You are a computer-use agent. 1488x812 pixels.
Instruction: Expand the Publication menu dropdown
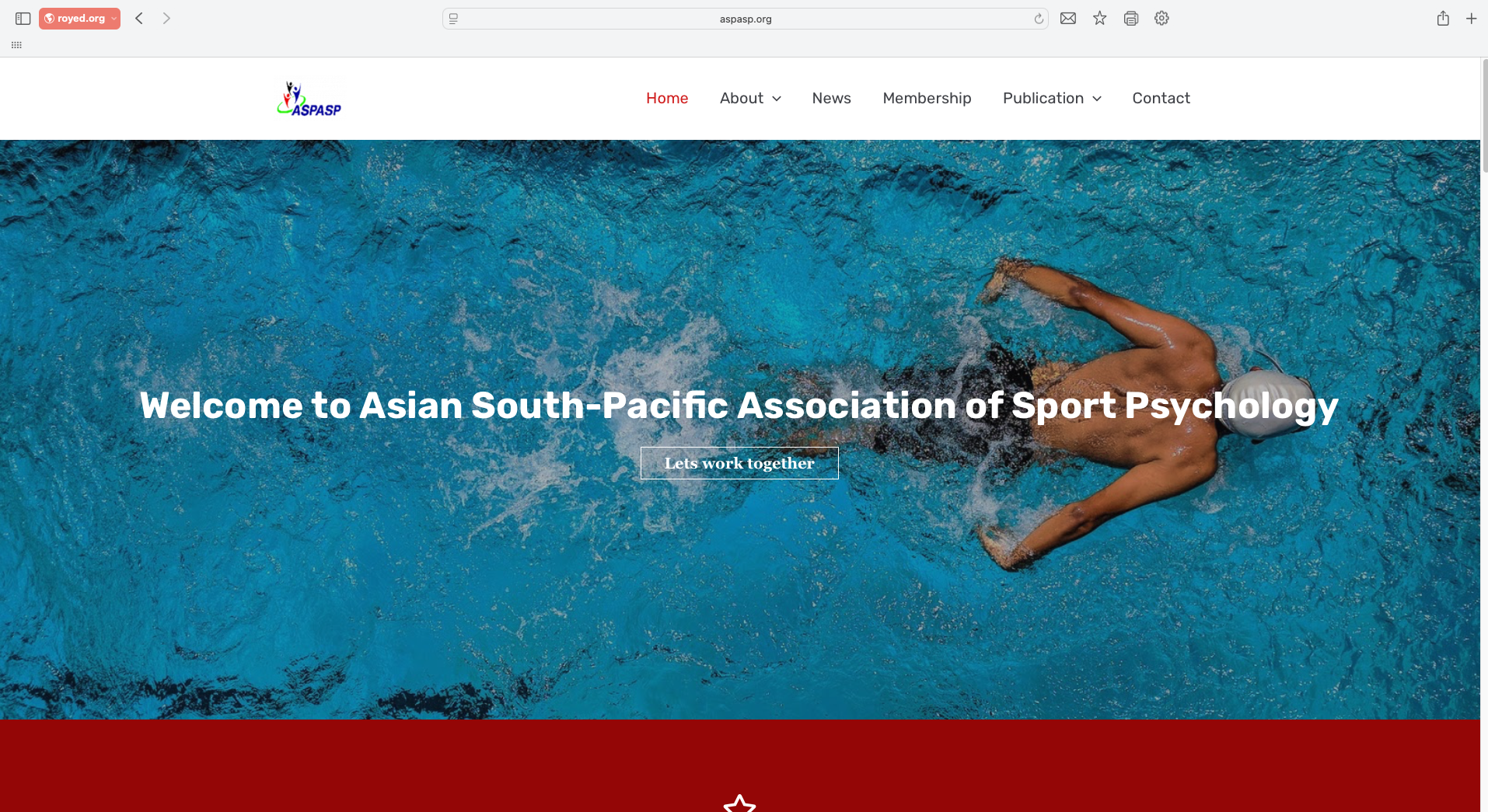pyautogui.click(x=1052, y=98)
